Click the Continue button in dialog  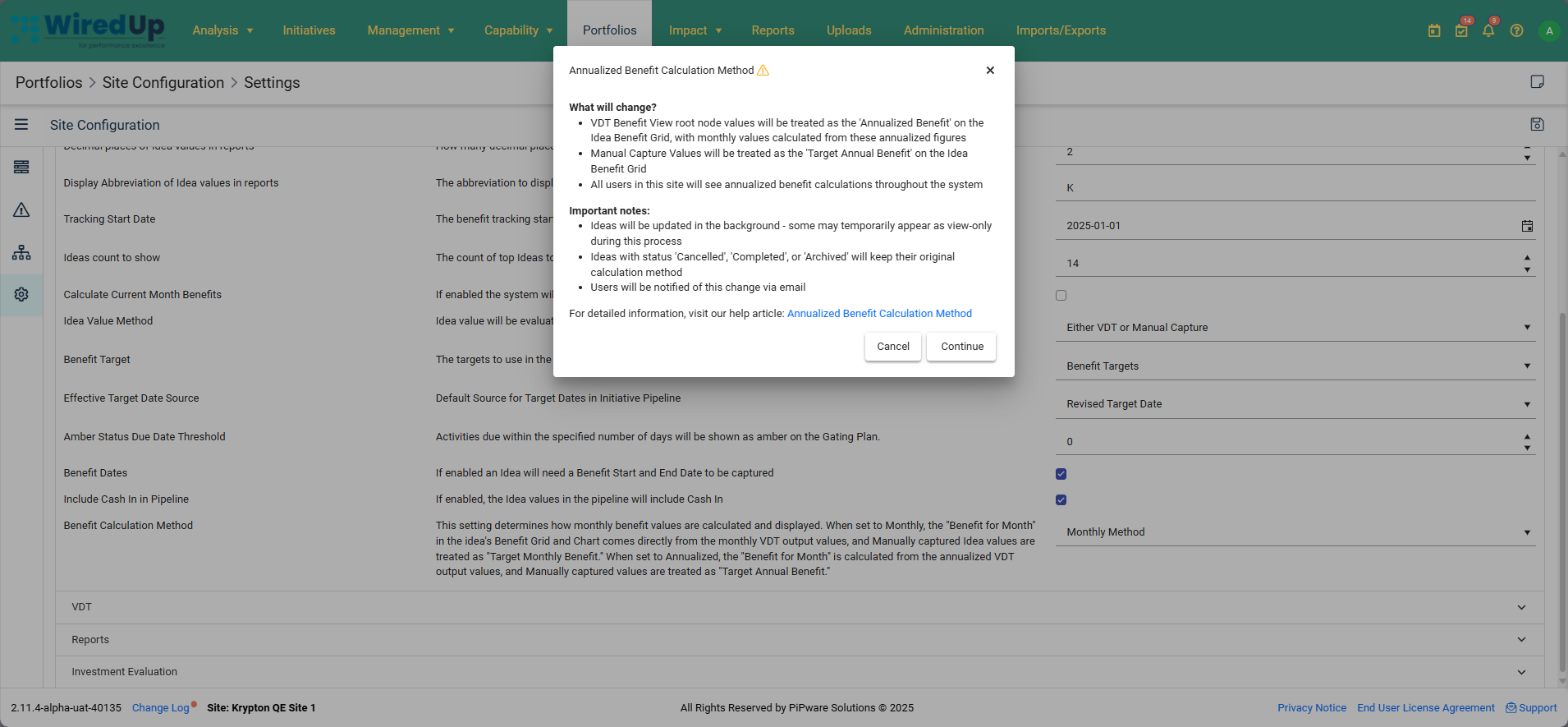pos(961,347)
